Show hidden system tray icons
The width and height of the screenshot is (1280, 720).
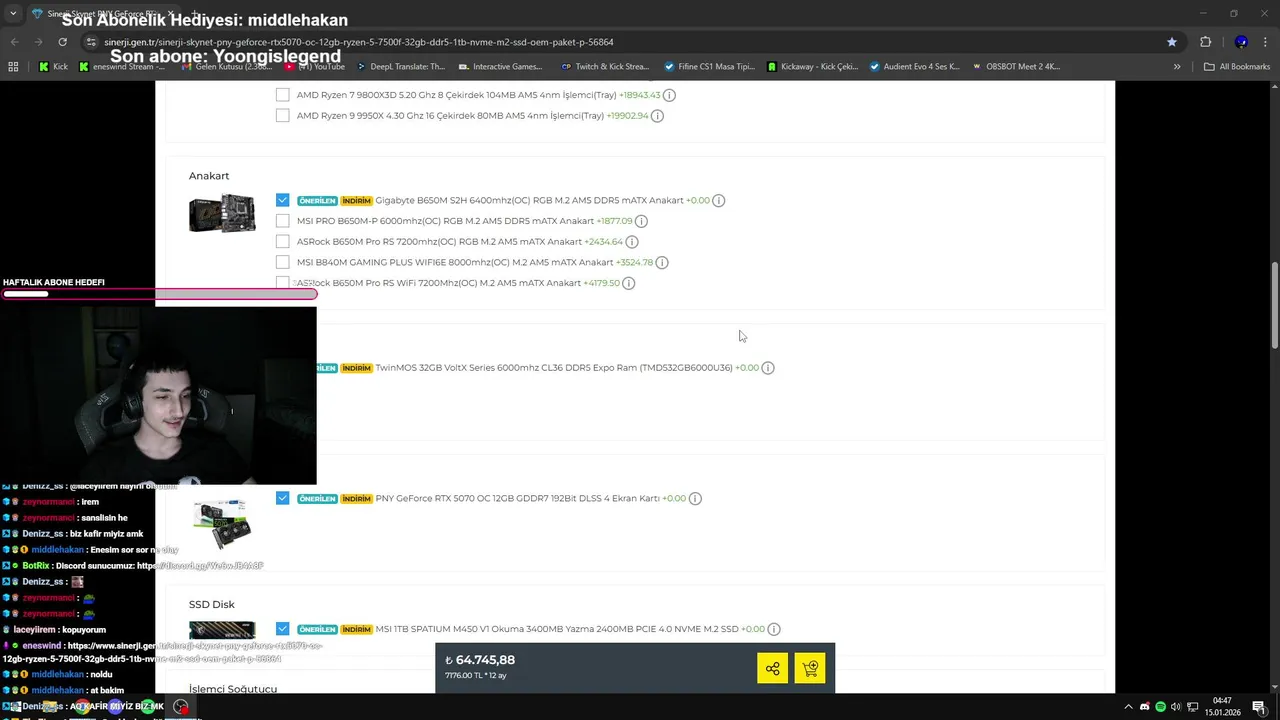1129,707
